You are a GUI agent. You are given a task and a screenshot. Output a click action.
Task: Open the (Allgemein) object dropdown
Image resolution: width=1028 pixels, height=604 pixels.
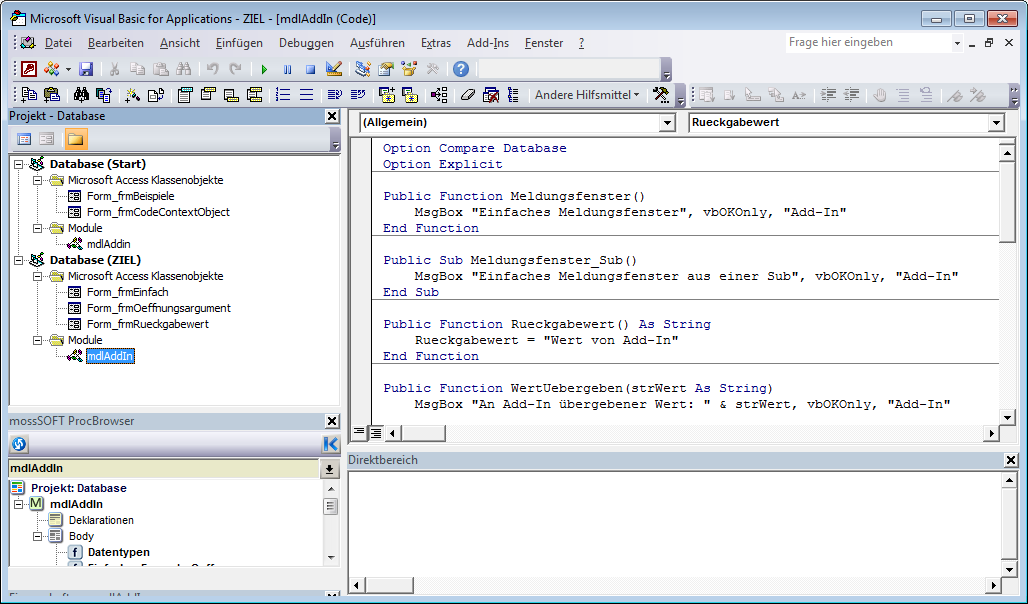pos(667,123)
